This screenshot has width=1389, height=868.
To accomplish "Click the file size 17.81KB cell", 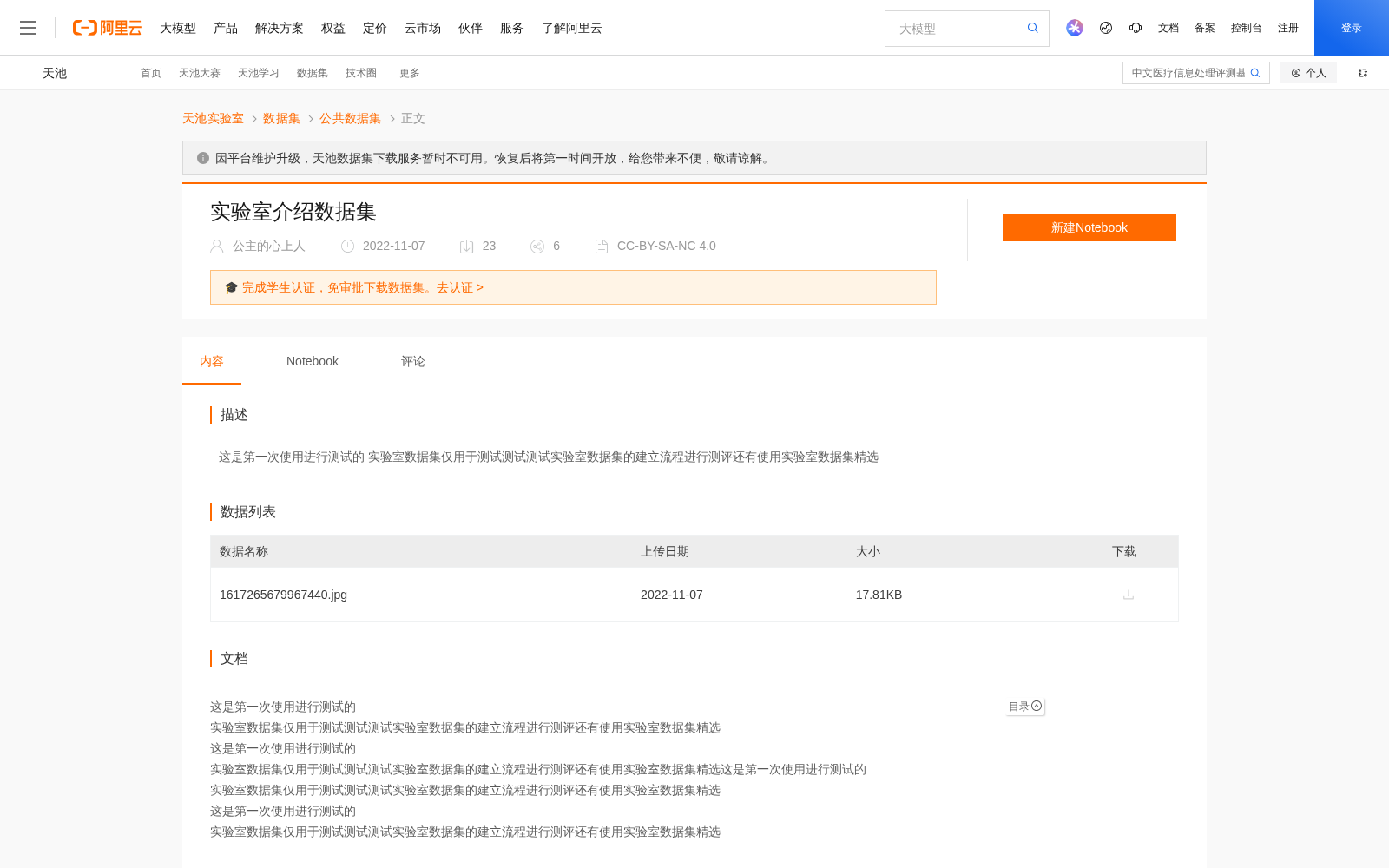I will click(879, 595).
